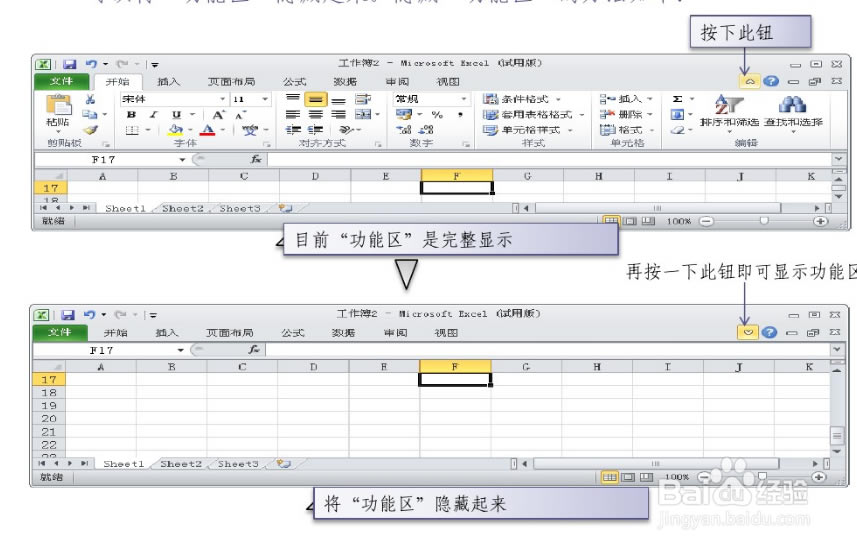Toggle highlighted Middle Align button
This screenshot has height=548, width=857.
315,99
